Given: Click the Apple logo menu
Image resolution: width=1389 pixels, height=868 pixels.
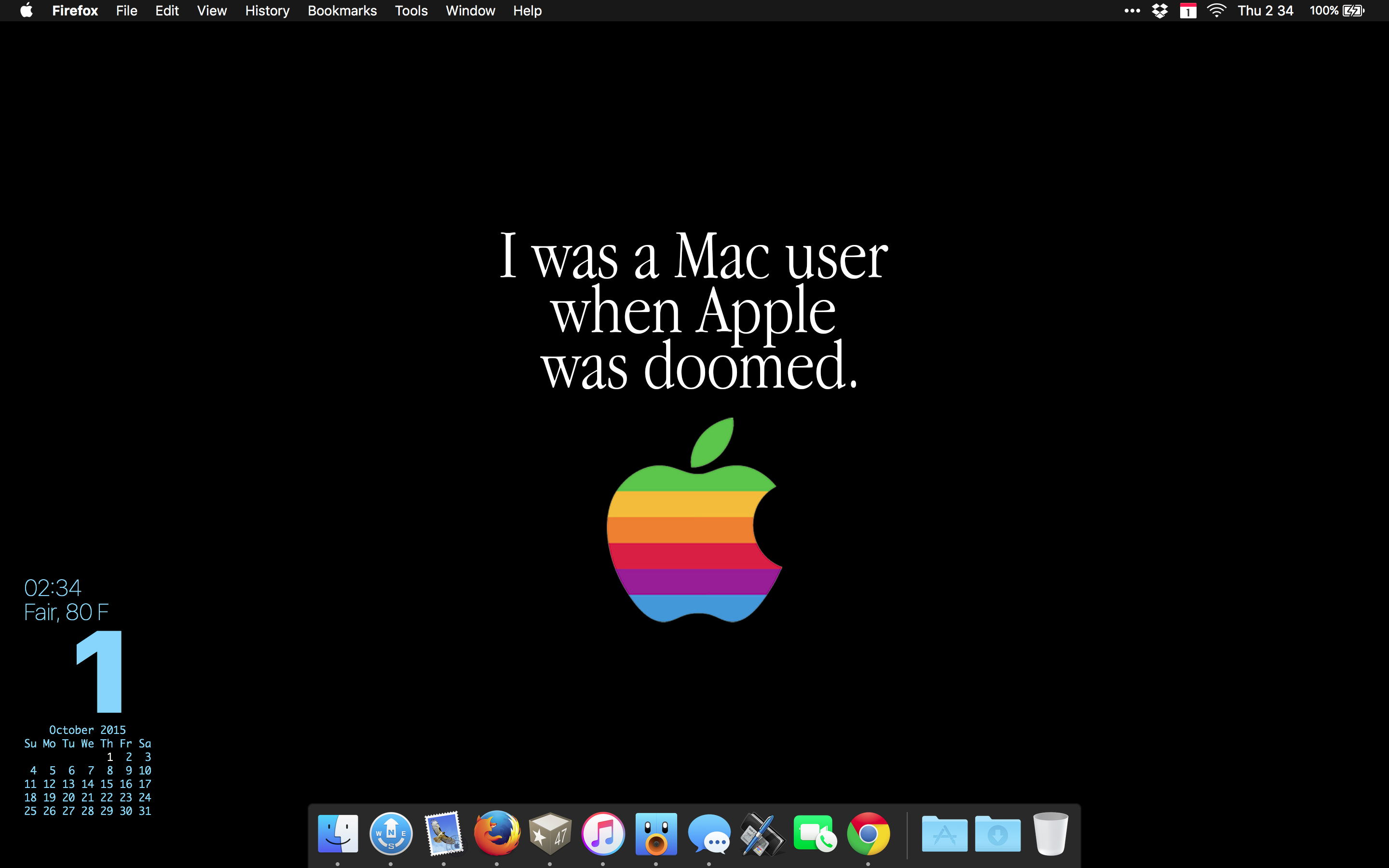Looking at the screenshot, I should [27, 11].
